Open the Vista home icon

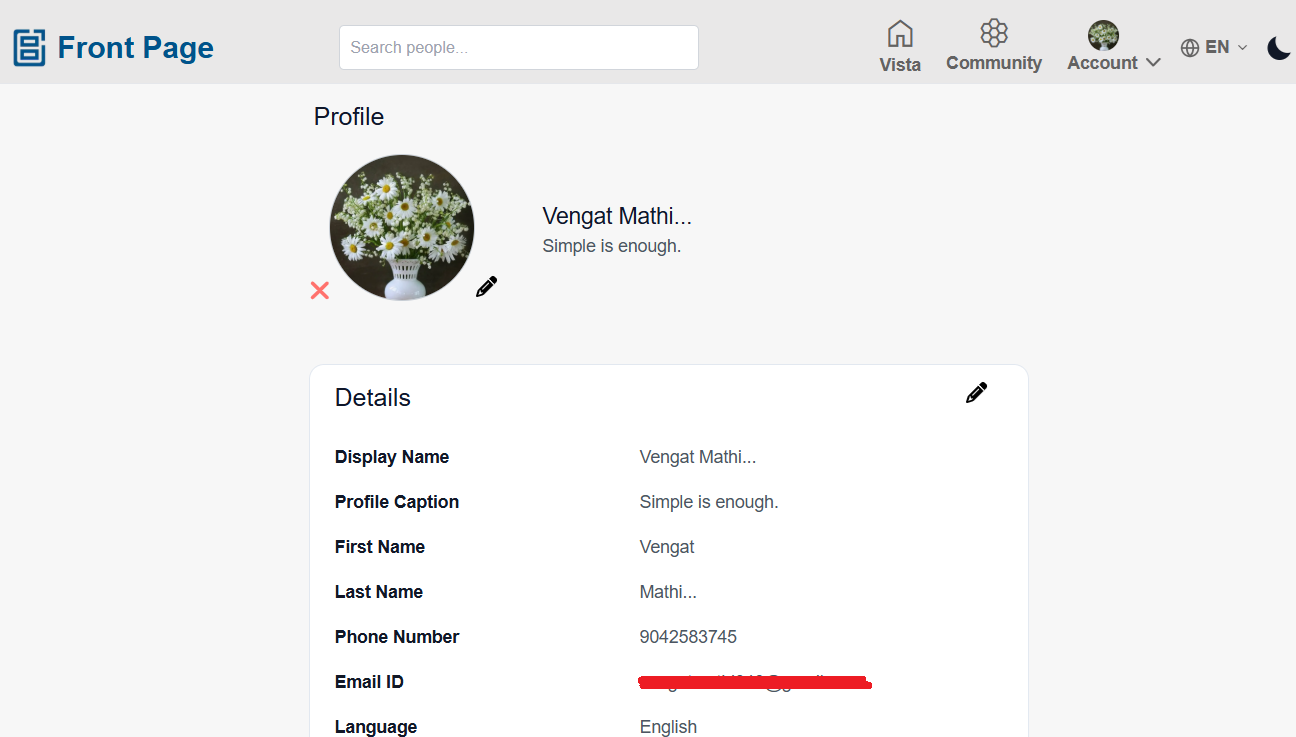click(900, 34)
